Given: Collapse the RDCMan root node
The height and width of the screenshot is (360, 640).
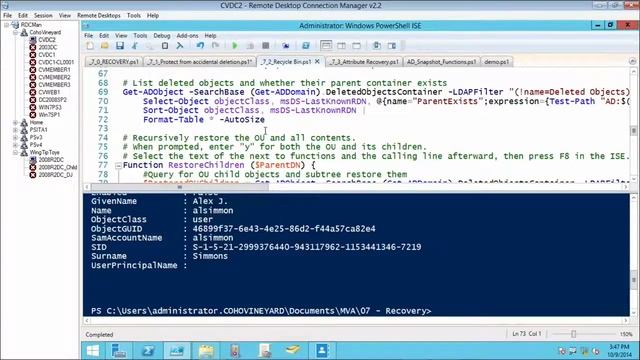Looking at the screenshot, I should 7,25.
